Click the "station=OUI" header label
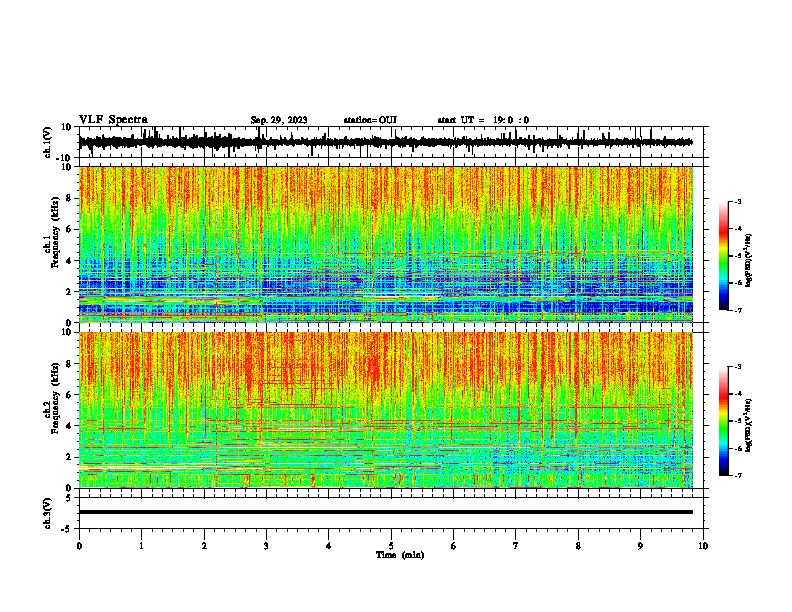The image size is (792, 612). 370,120
